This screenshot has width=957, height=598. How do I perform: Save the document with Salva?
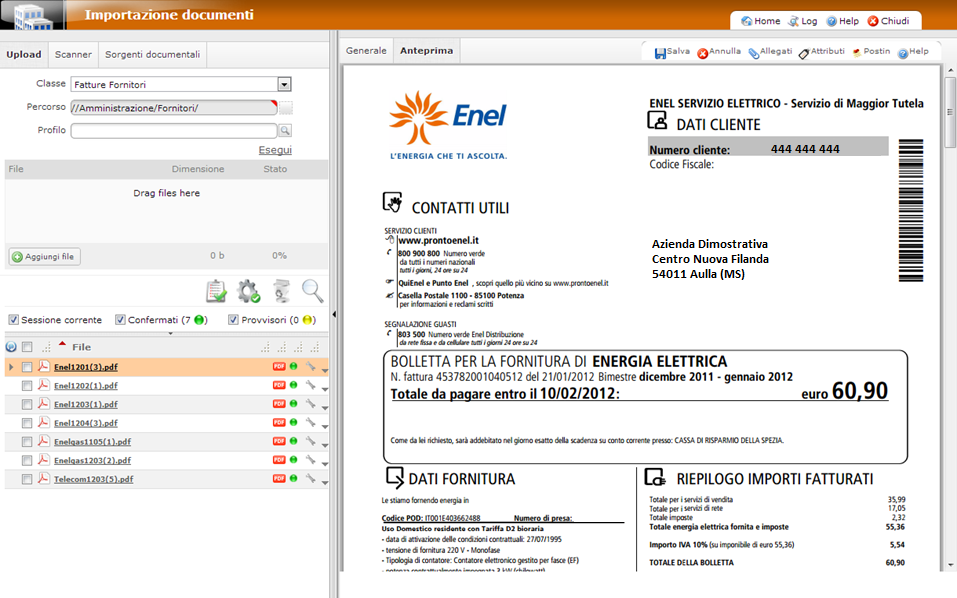(x=672, y=52)
